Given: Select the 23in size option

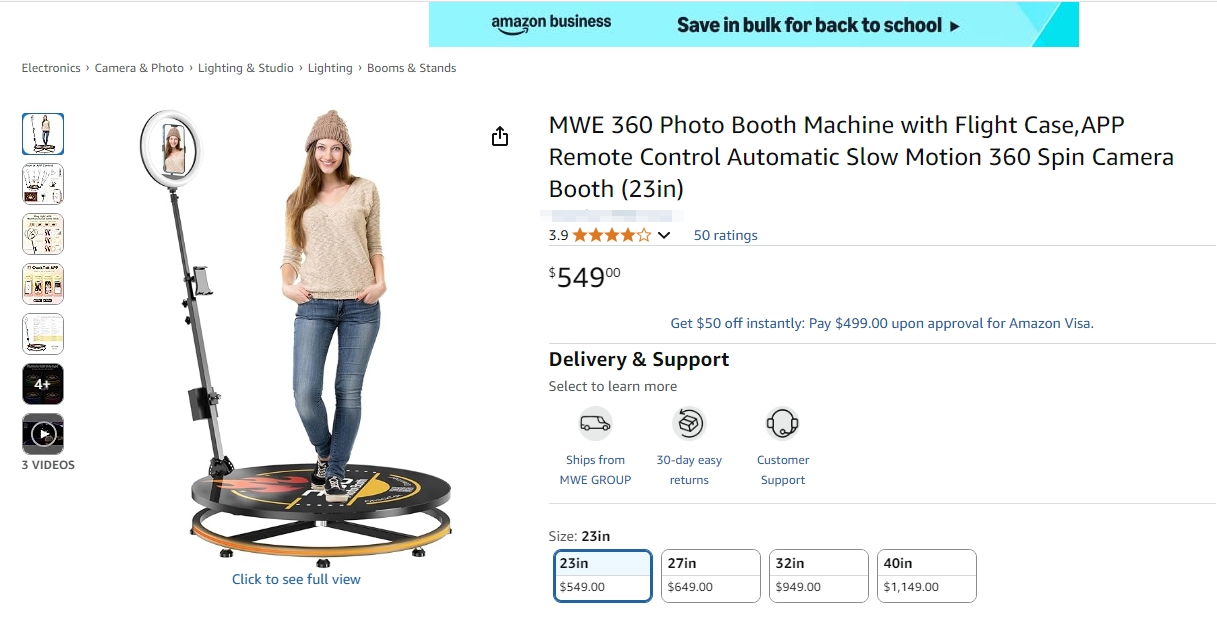Looking at the screenshot, I should pos(603,575).
